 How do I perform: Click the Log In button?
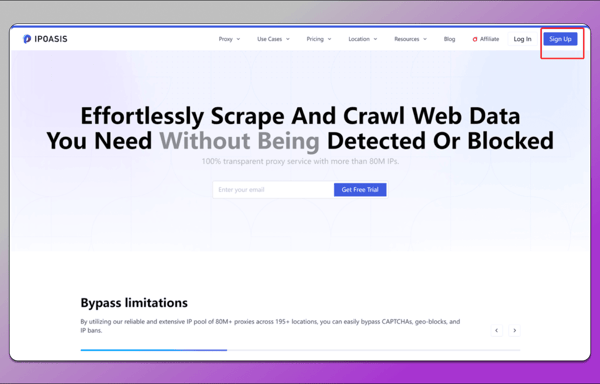click(x=522, y=39)
